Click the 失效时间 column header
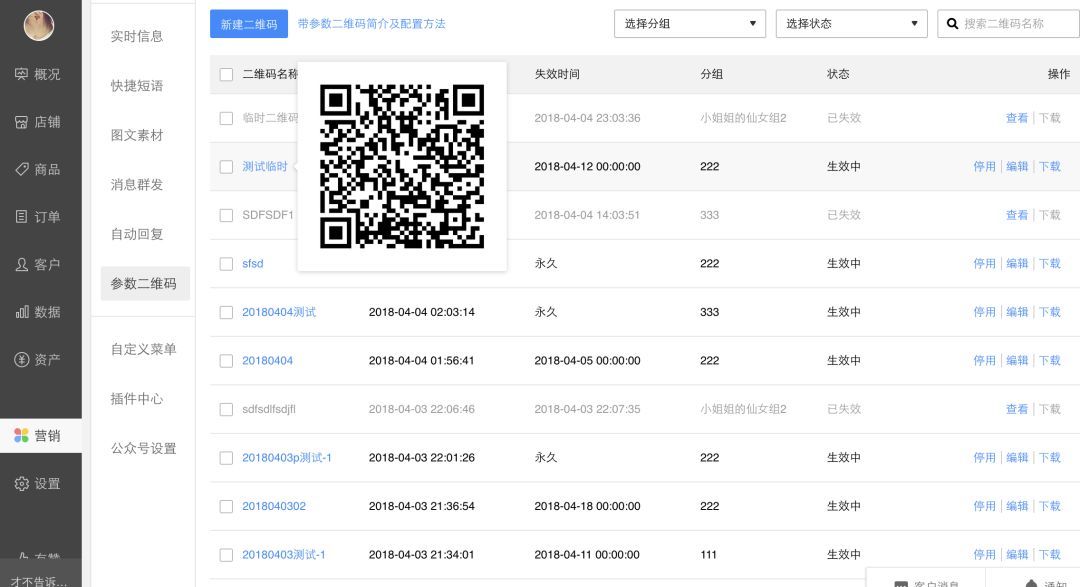 pyautogui.click(x=557, y=74)
